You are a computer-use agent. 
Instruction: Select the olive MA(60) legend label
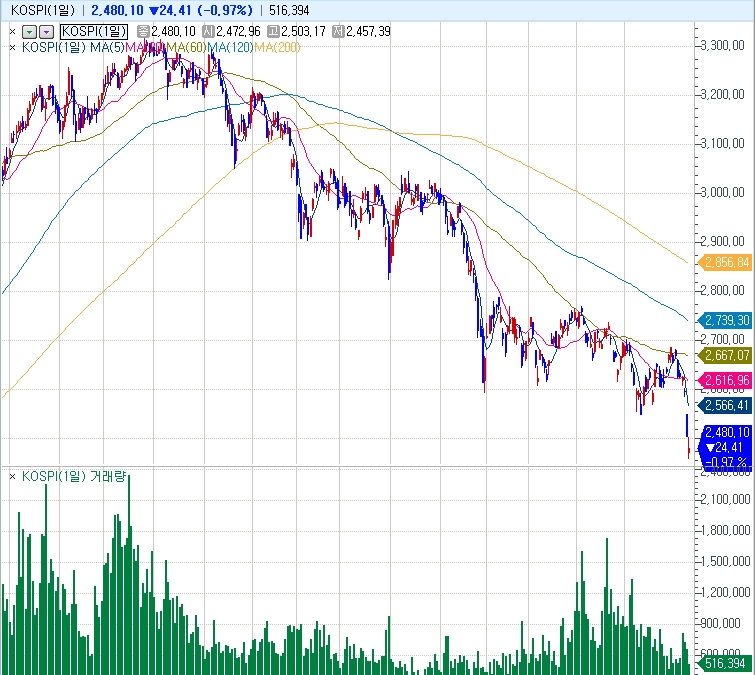tap(186, 47)
